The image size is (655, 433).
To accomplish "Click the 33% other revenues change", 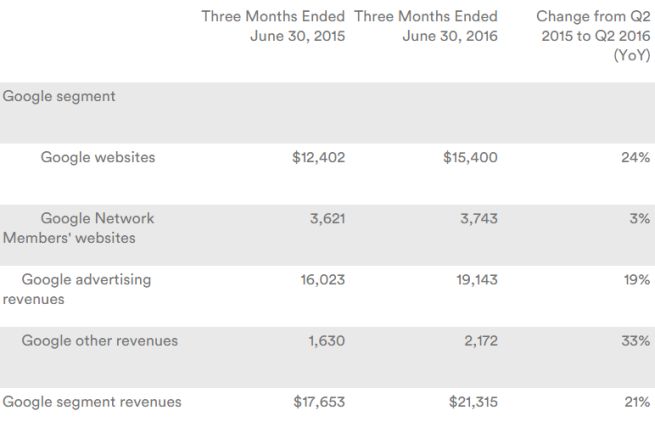I will (636, 341).
